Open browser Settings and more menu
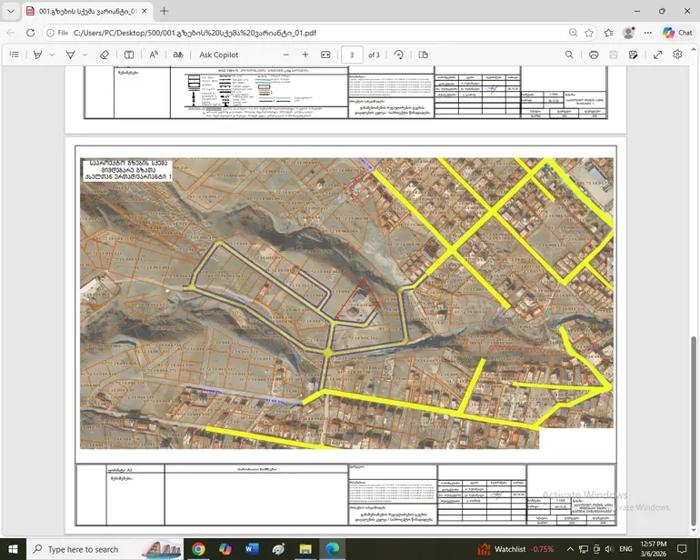 (x=648, y=33)
